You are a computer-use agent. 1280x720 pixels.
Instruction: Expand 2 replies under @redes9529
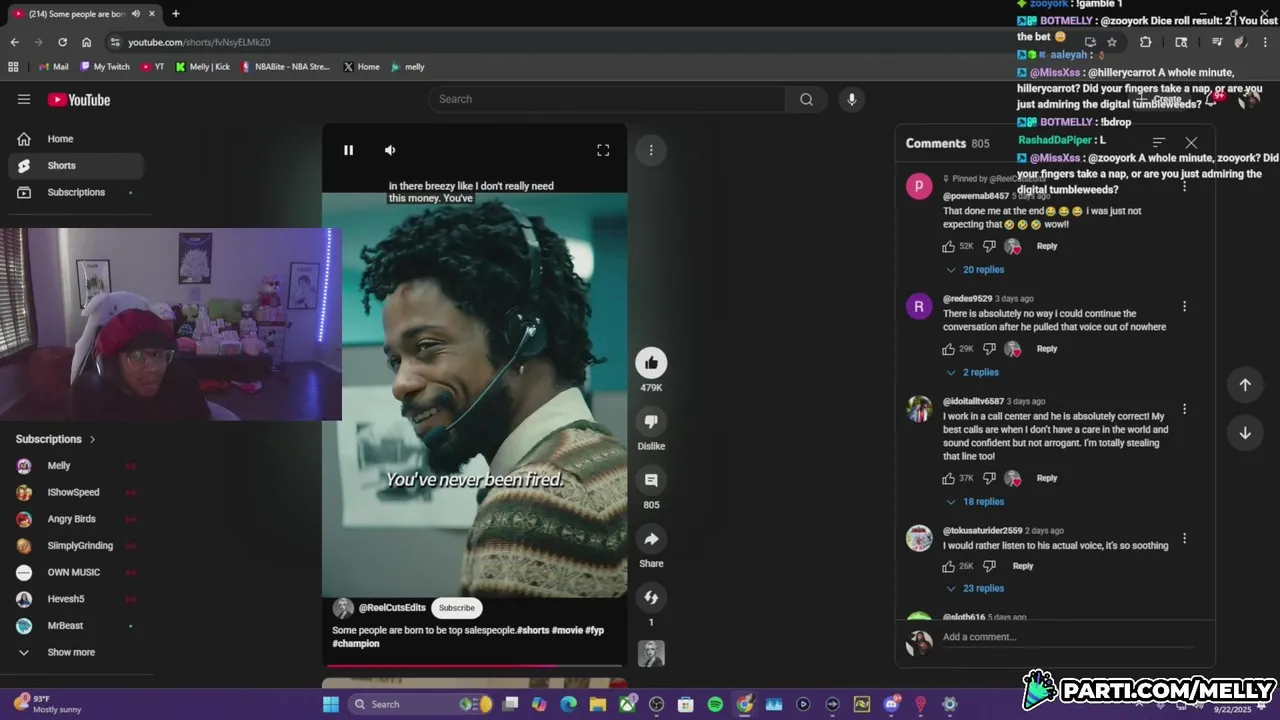click(x=972, y=372)
